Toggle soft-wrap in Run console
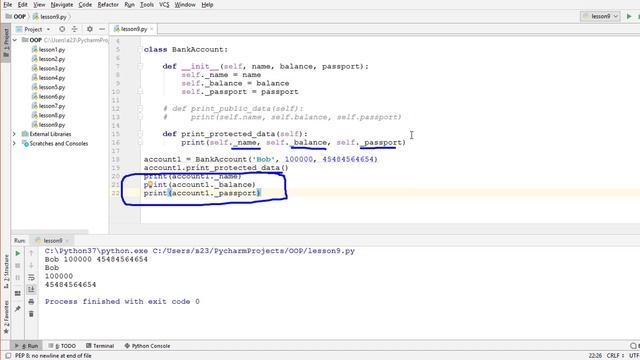 tap(31, 278)
